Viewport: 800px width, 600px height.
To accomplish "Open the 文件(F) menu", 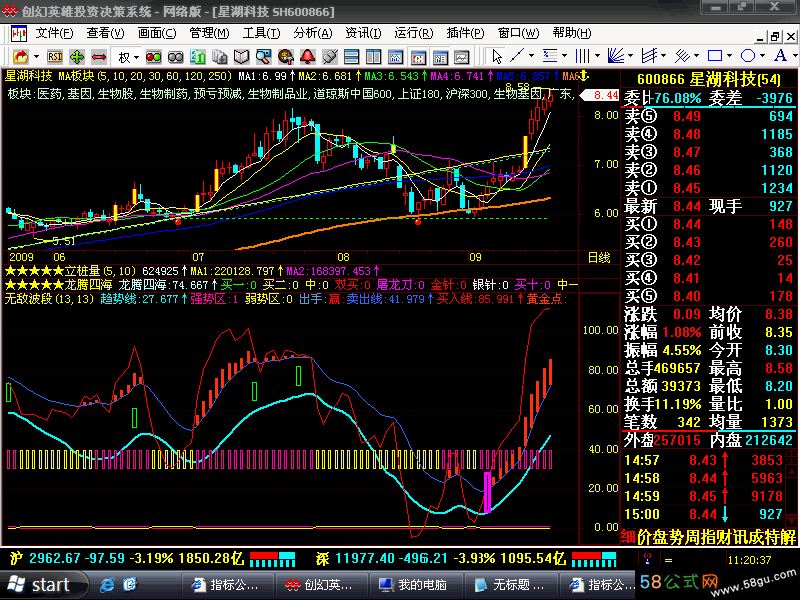I will 54,34.
